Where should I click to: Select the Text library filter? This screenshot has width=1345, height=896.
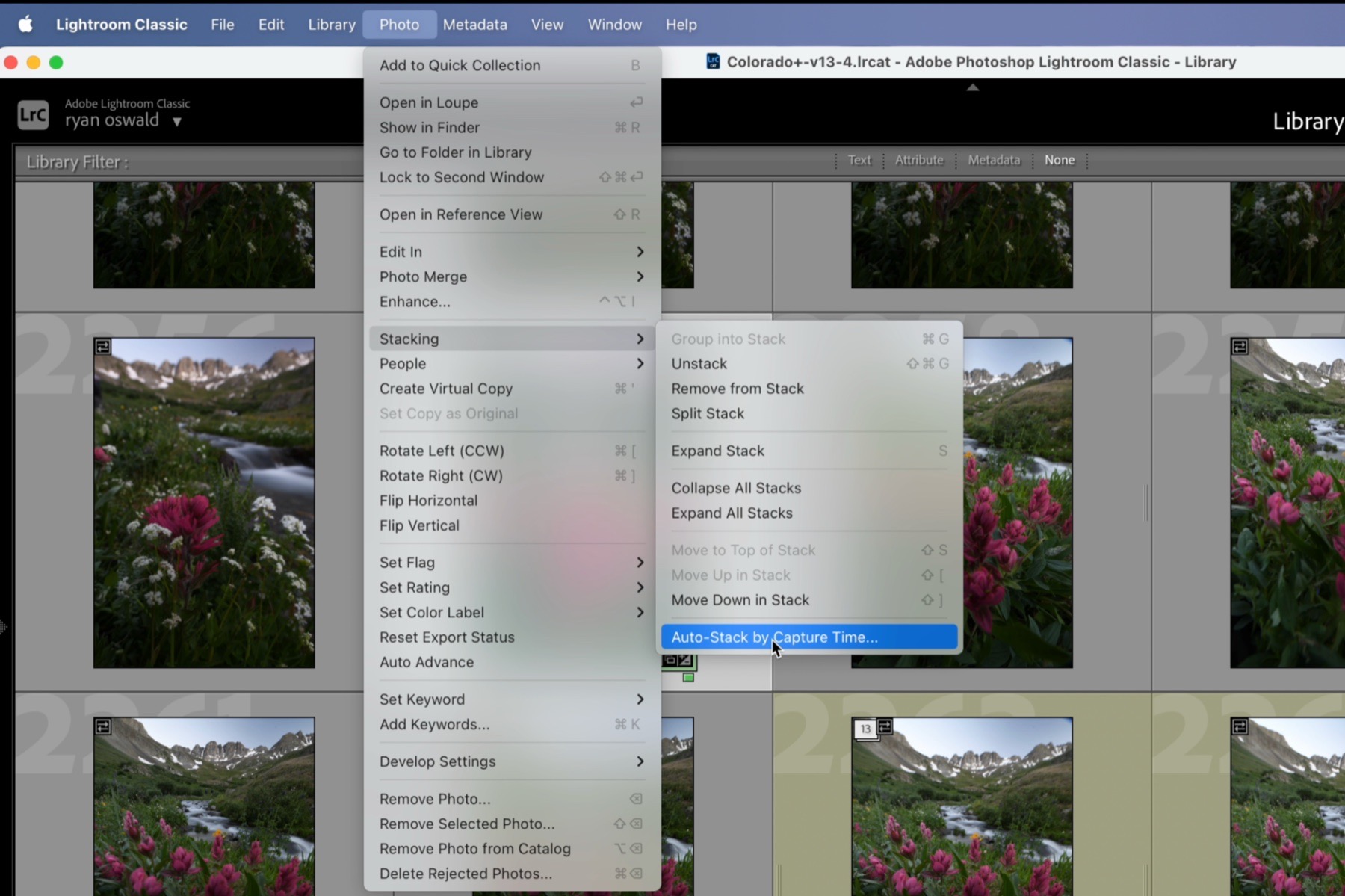tap(859, 160)
